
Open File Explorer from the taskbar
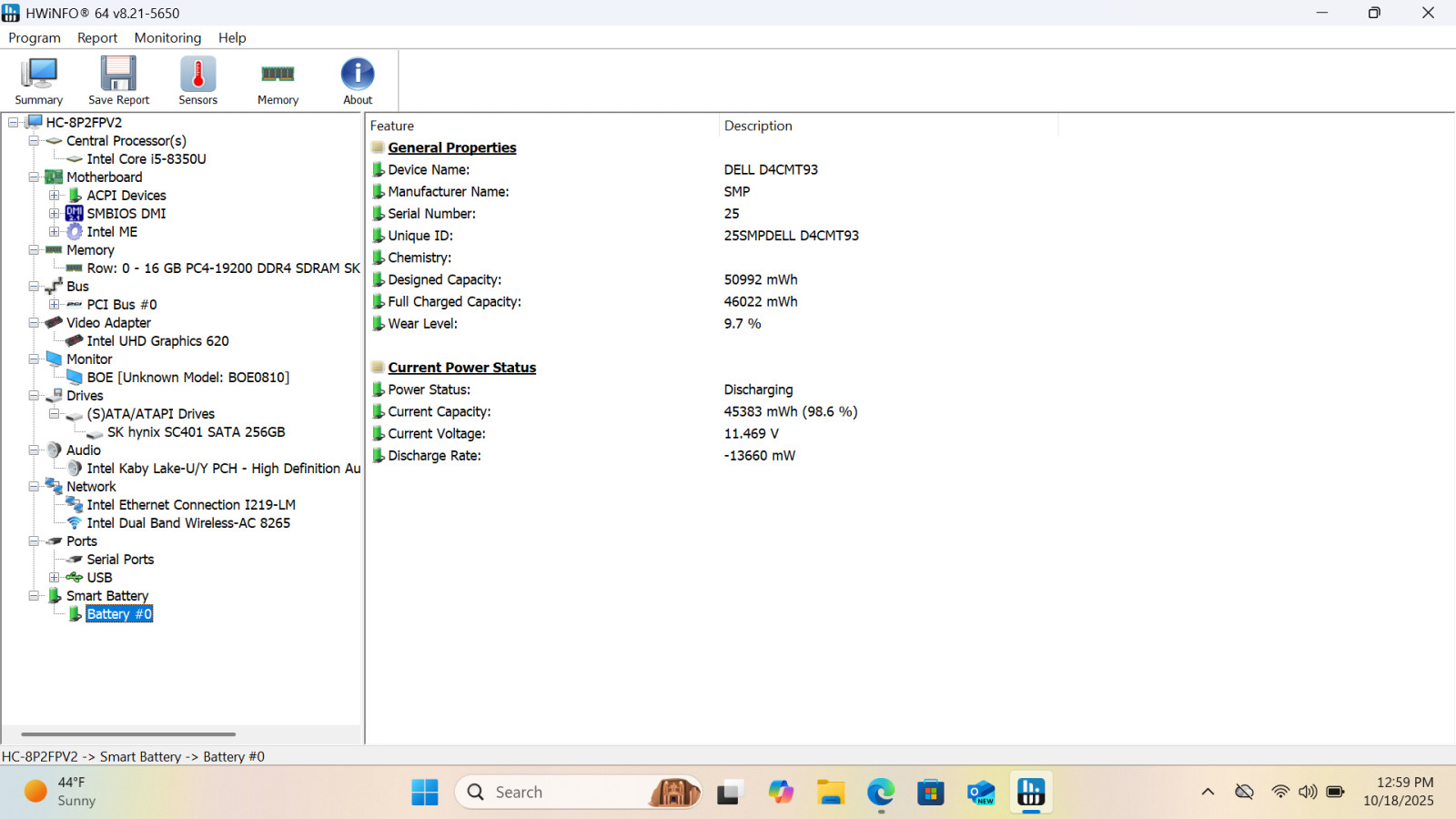[x=830, y=792]
